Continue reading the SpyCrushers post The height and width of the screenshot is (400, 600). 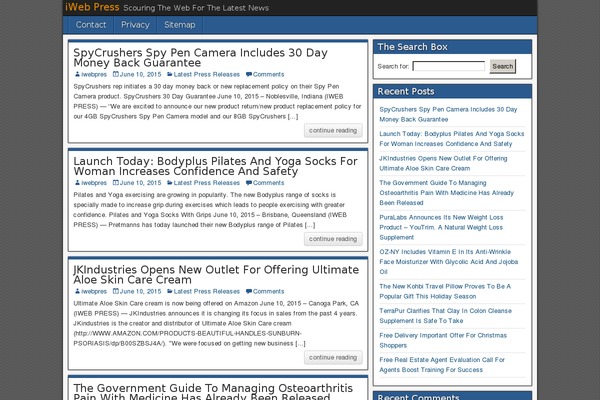point(333,131)
